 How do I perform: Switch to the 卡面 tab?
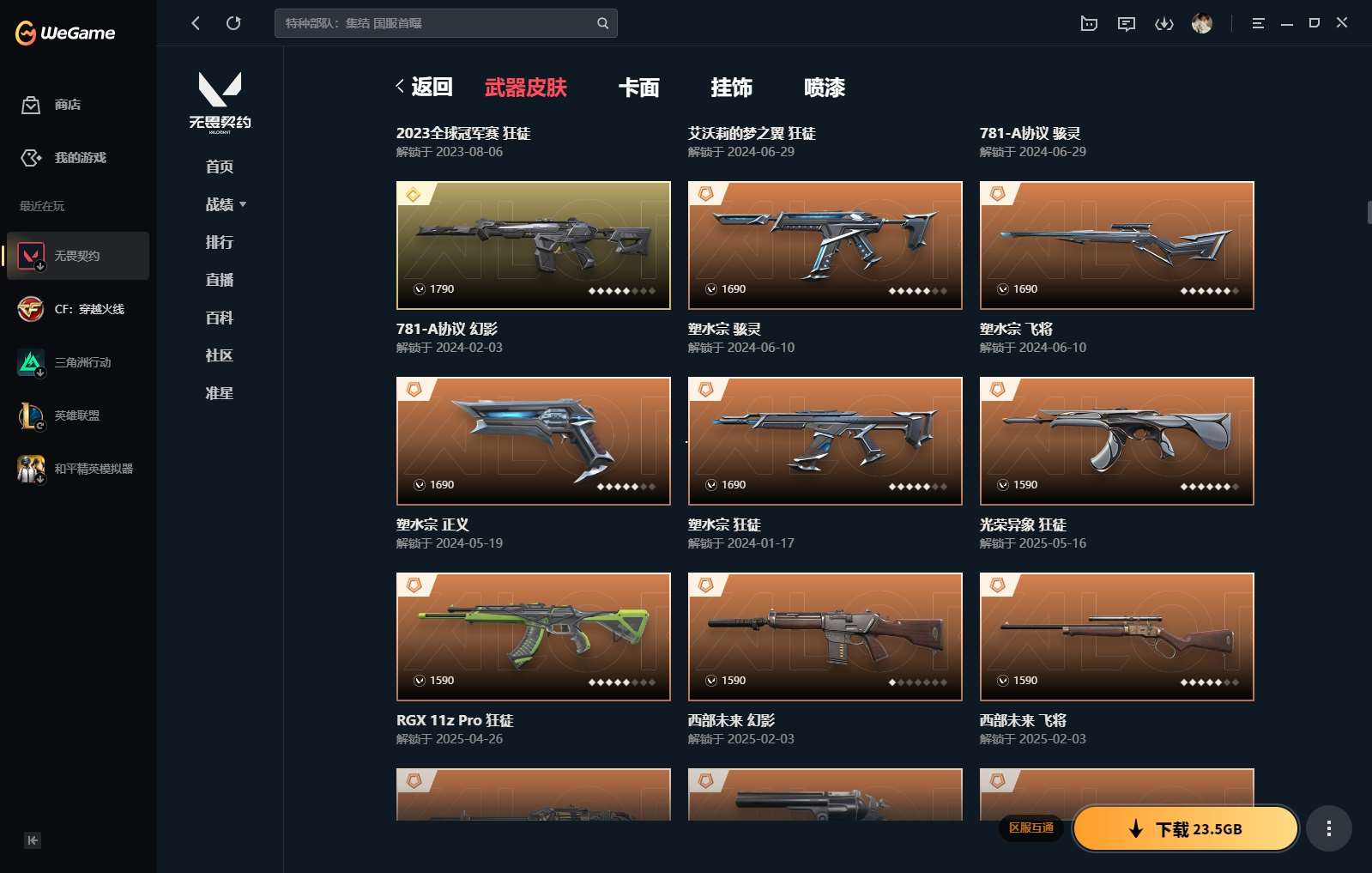(x=639, y=88)
